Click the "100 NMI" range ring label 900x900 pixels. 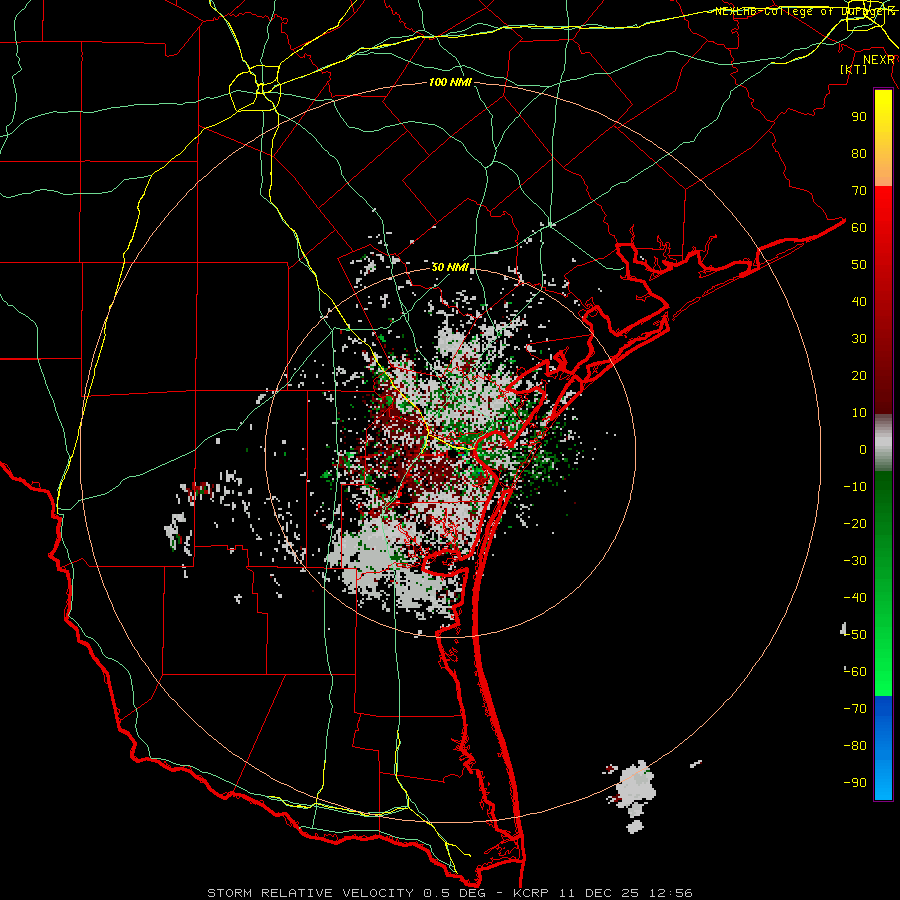coord(450,83)
